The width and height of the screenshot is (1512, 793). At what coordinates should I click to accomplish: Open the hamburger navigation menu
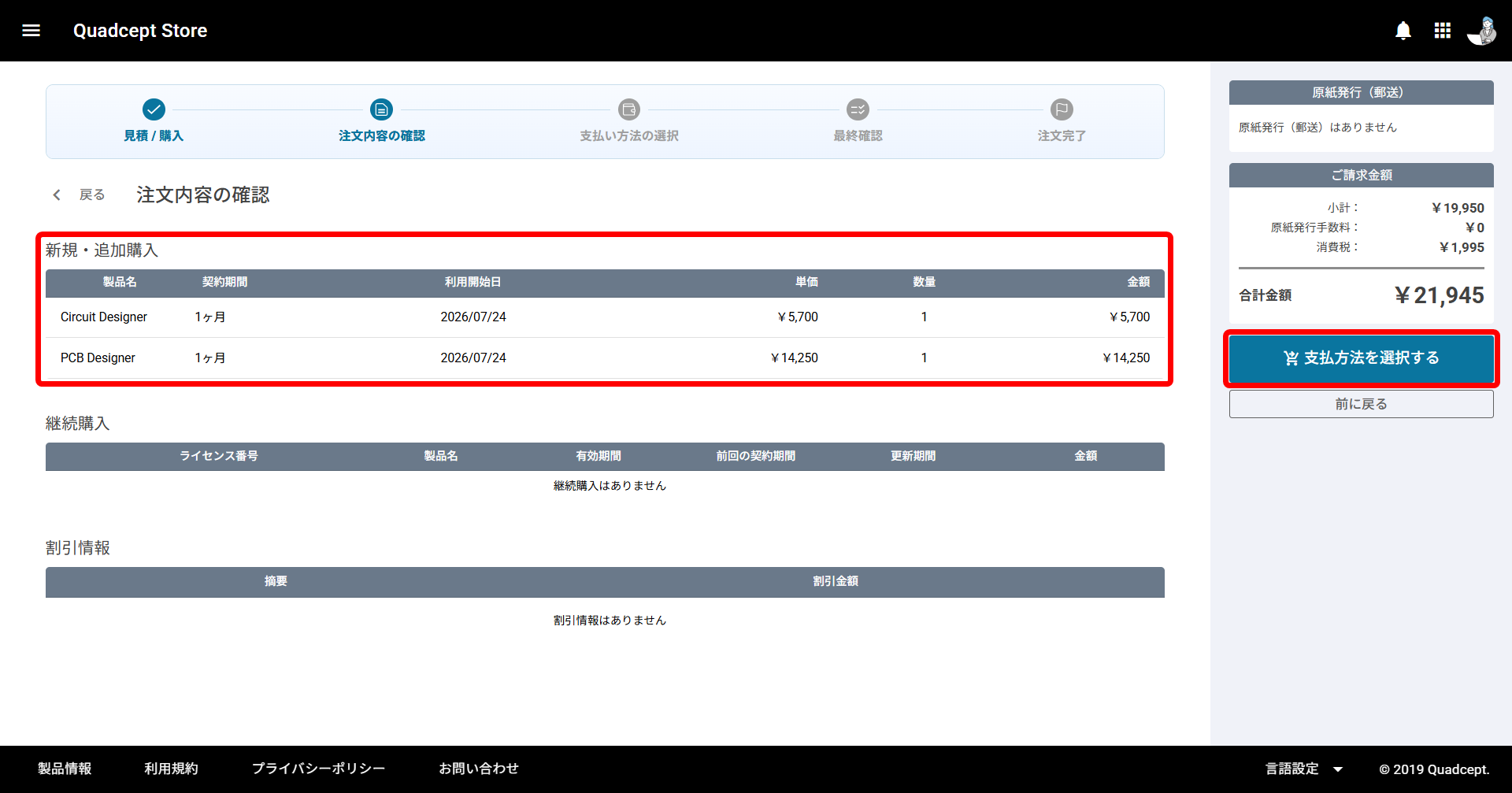[31, 31]
